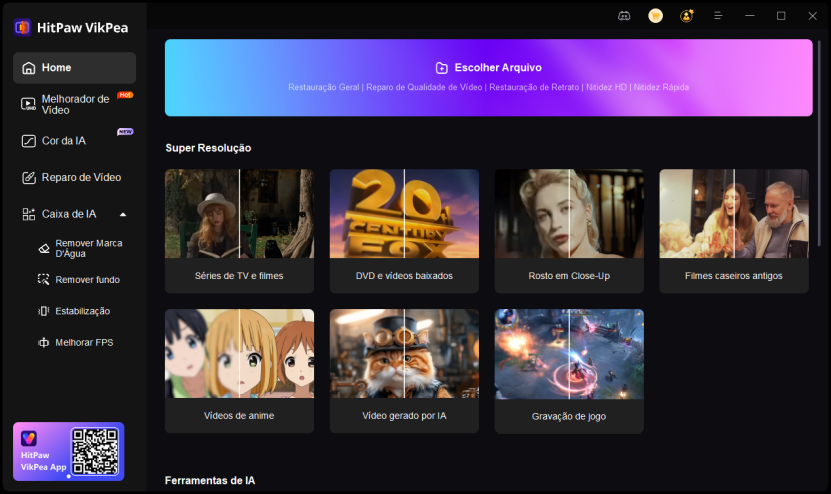Click the 'Super Resolução' heading

pyautogui.click(x=208, y=148)
